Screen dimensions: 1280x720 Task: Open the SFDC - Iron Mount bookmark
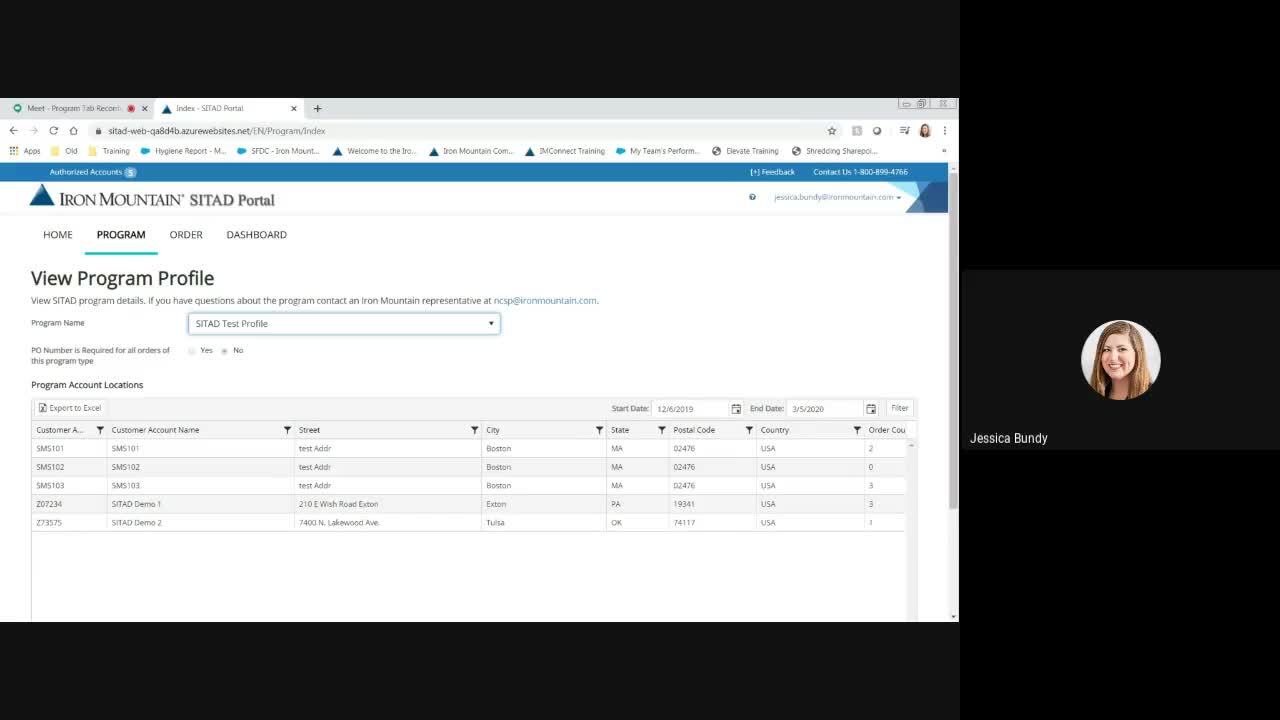pyautogui.click(x=278, y=151)
